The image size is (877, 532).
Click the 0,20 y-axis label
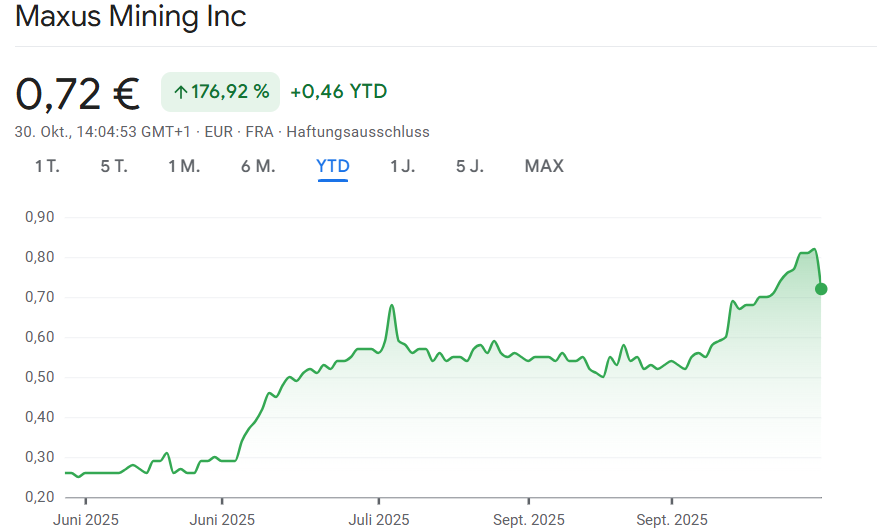(x=38, y=497)
